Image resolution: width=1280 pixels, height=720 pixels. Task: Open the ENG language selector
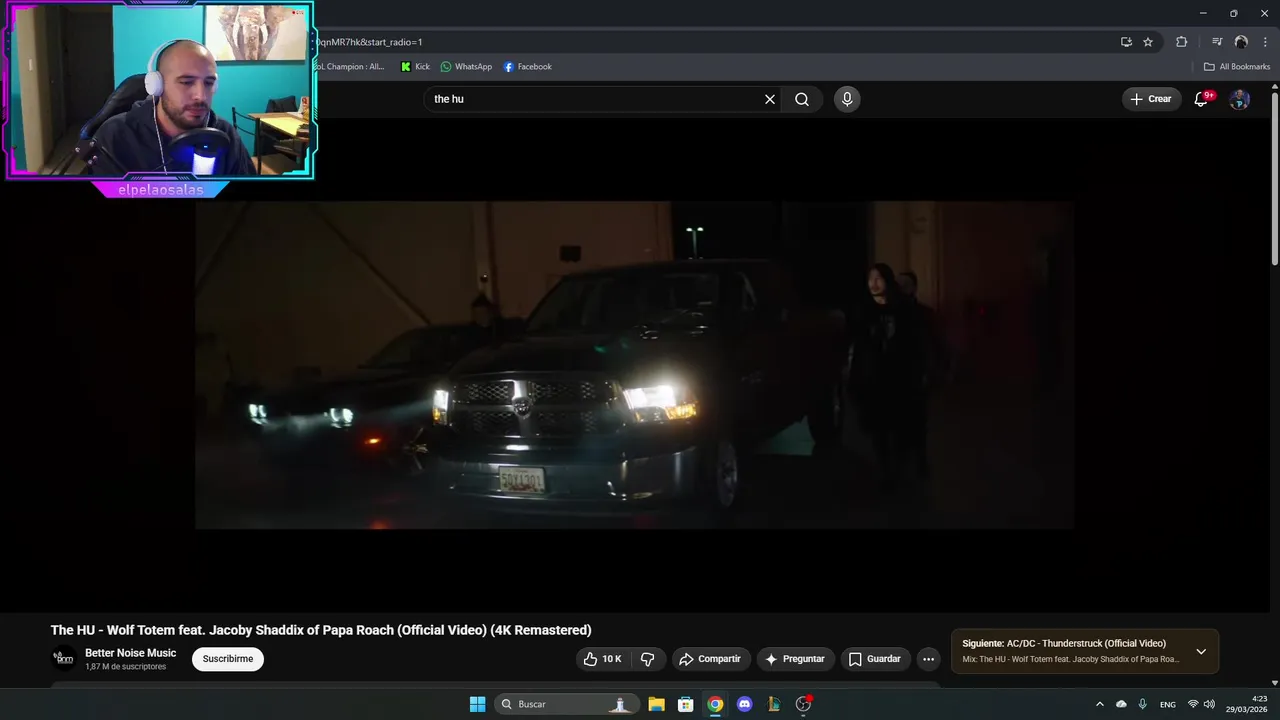point(1168,705)
